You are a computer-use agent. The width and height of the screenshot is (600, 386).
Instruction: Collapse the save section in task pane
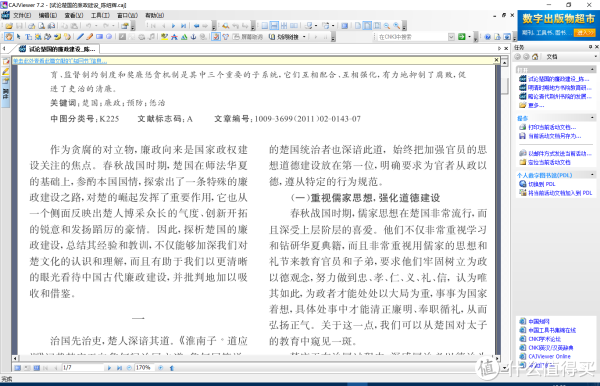click(x=592, y=117)
